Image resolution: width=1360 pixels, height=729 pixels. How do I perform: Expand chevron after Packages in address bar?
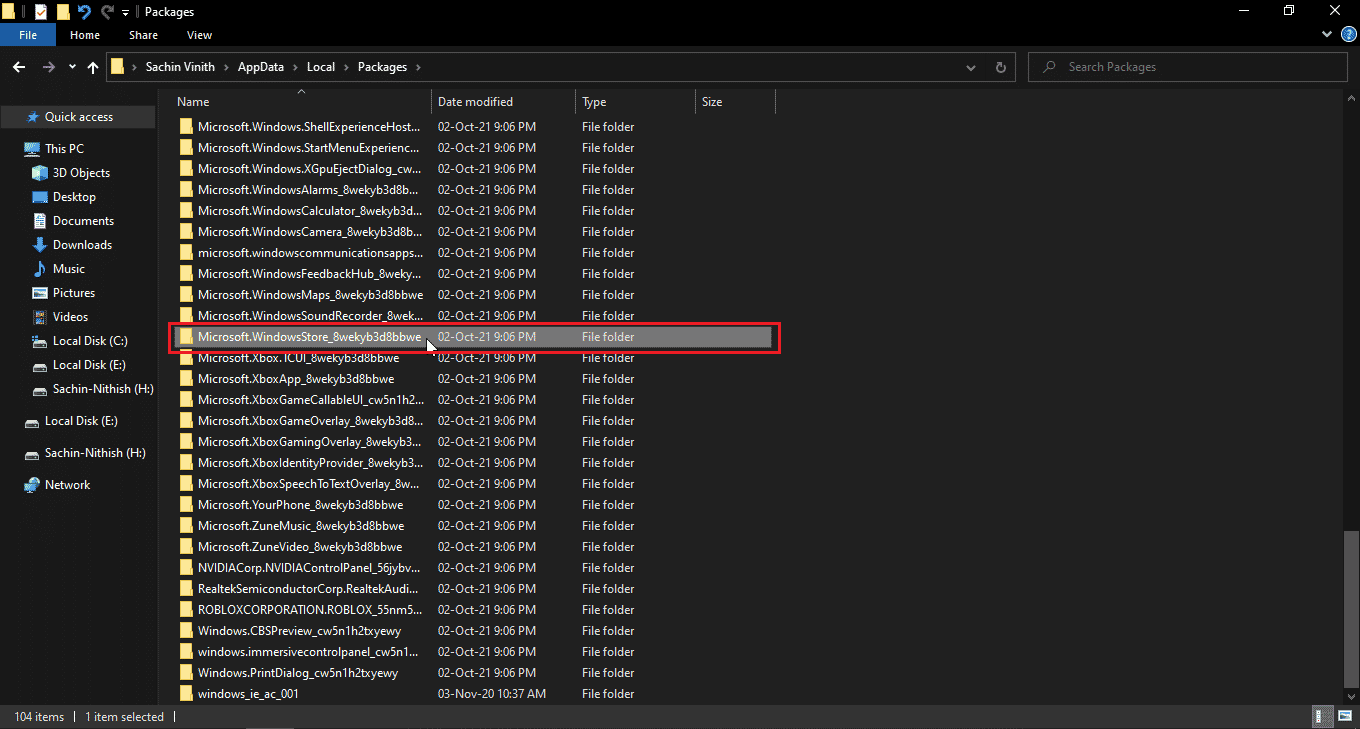click(x=418, y=67)
